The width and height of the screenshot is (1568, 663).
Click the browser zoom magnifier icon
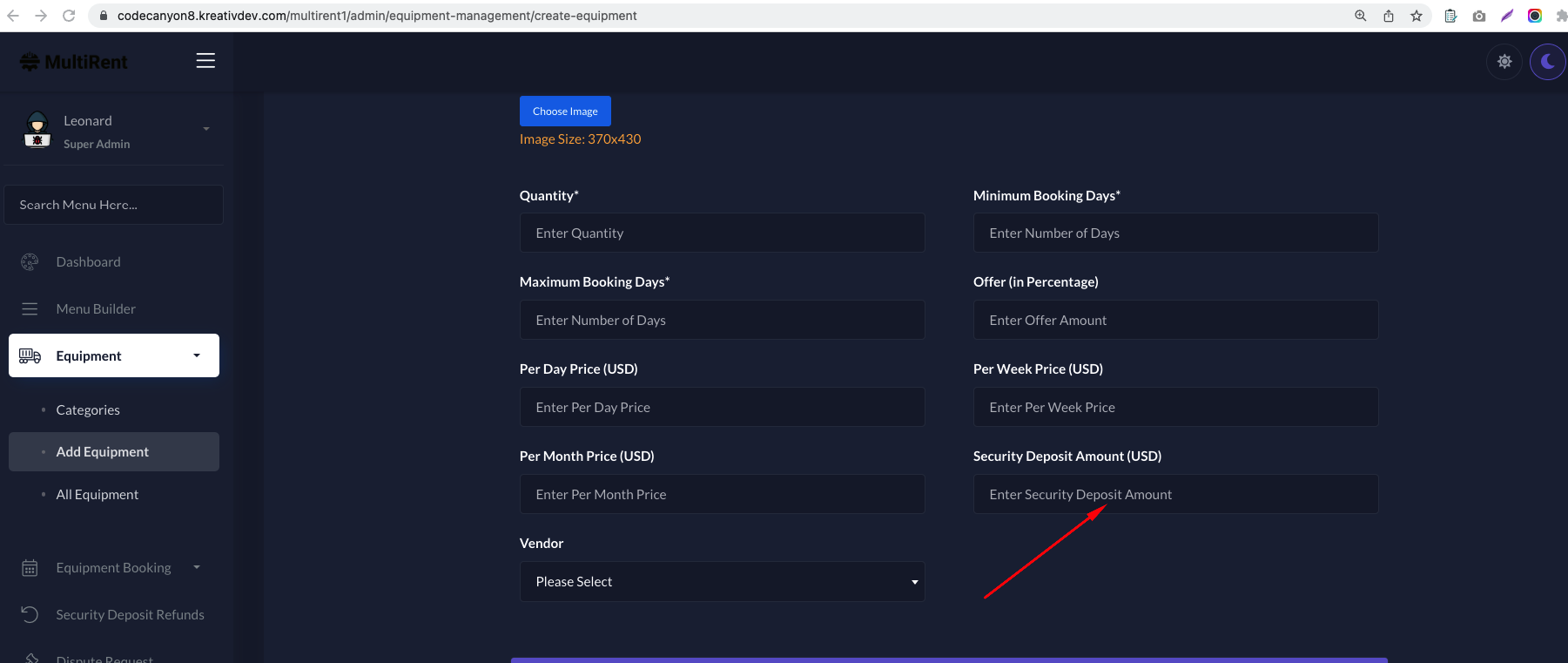[1361, 16]
